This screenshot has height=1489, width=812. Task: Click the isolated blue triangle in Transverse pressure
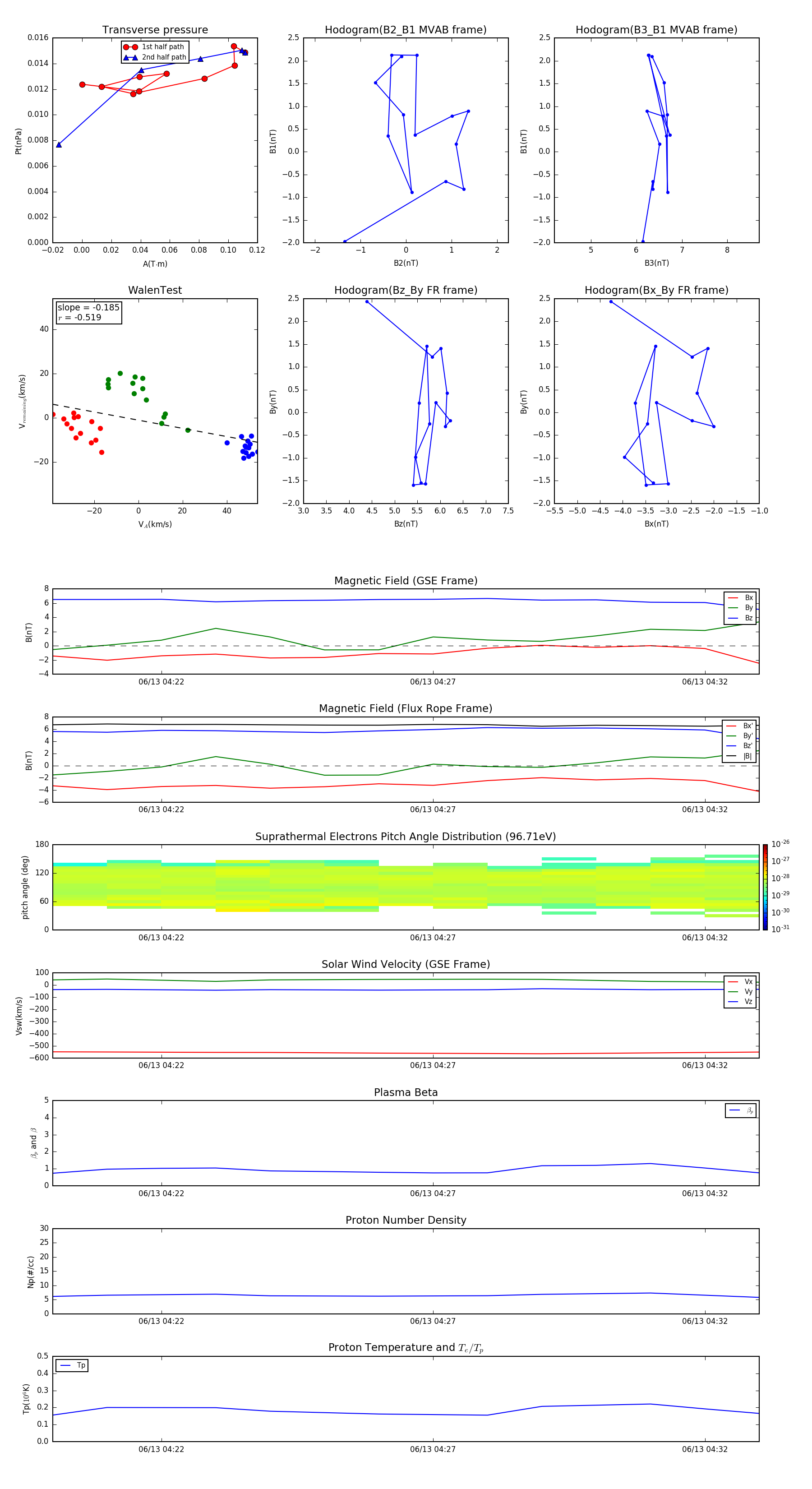click(59, 144)
